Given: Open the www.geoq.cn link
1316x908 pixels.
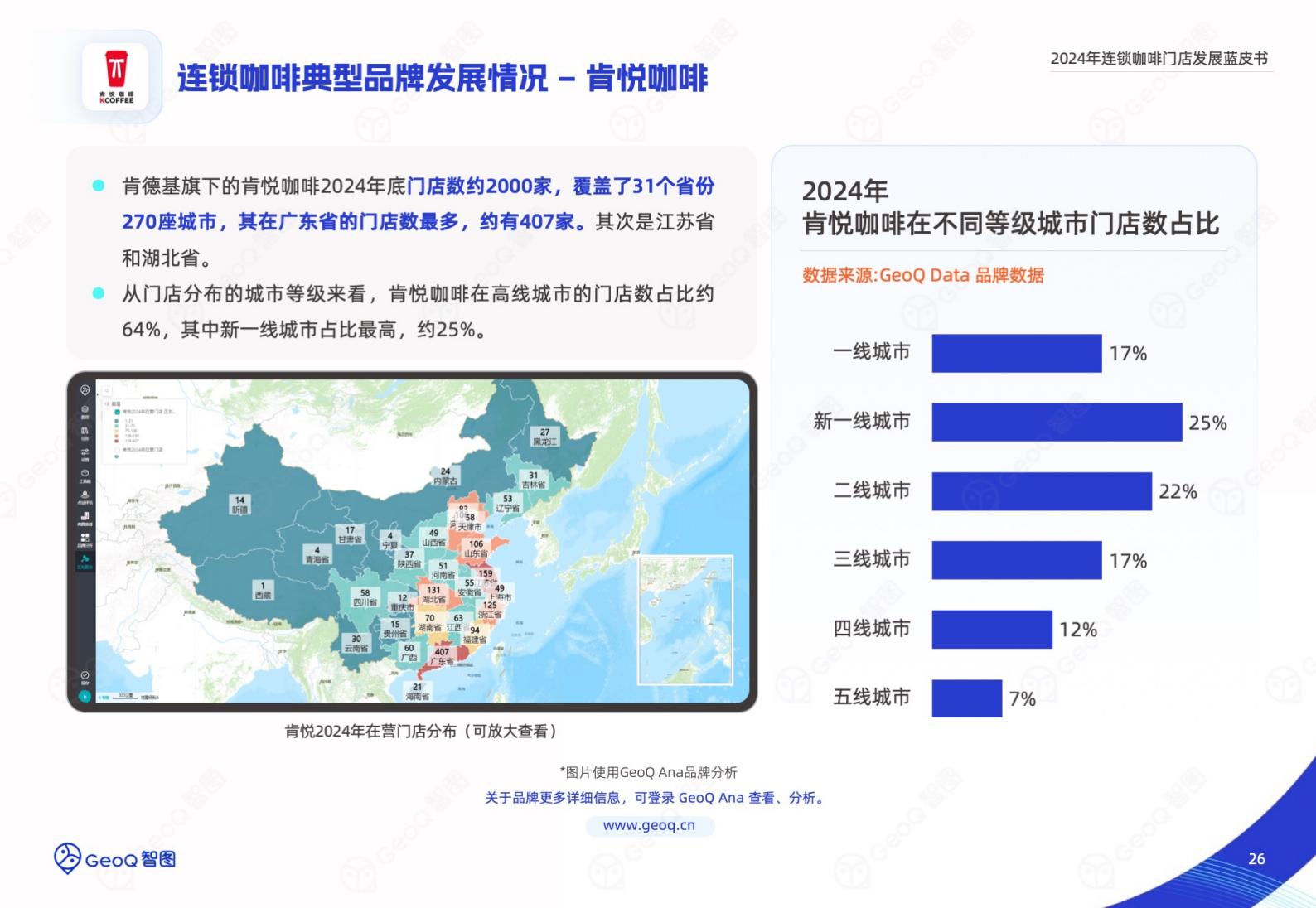Looking at the screenshot, I should pyautogui.click(x=649, y=825).
